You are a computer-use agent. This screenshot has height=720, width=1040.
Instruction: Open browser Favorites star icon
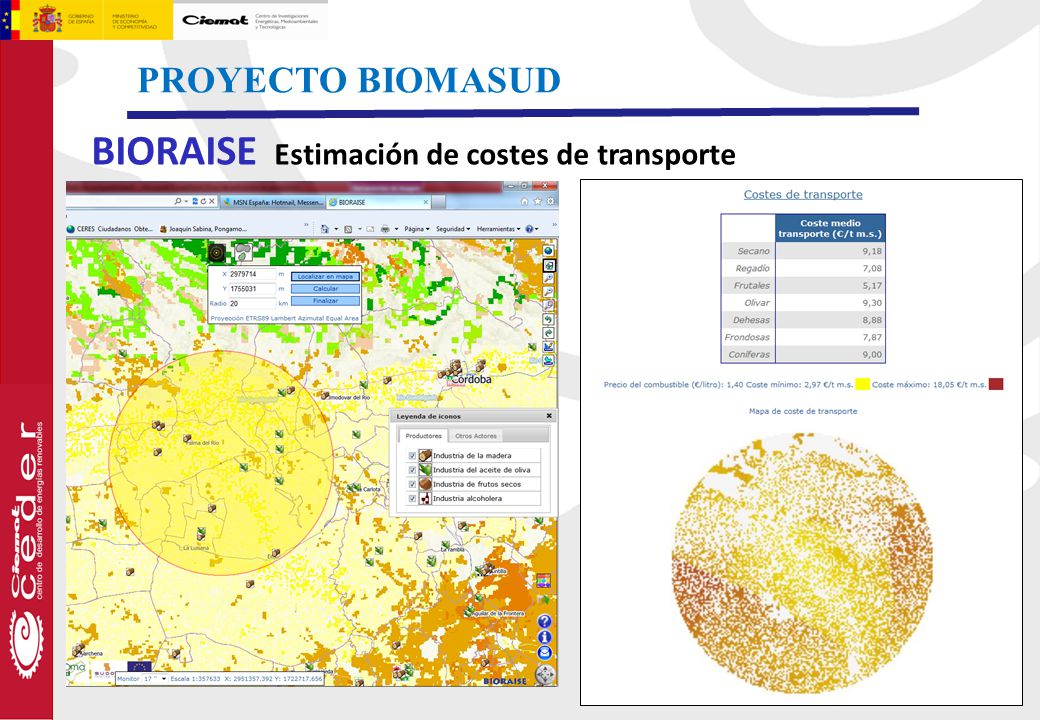[x=537, y=202]
